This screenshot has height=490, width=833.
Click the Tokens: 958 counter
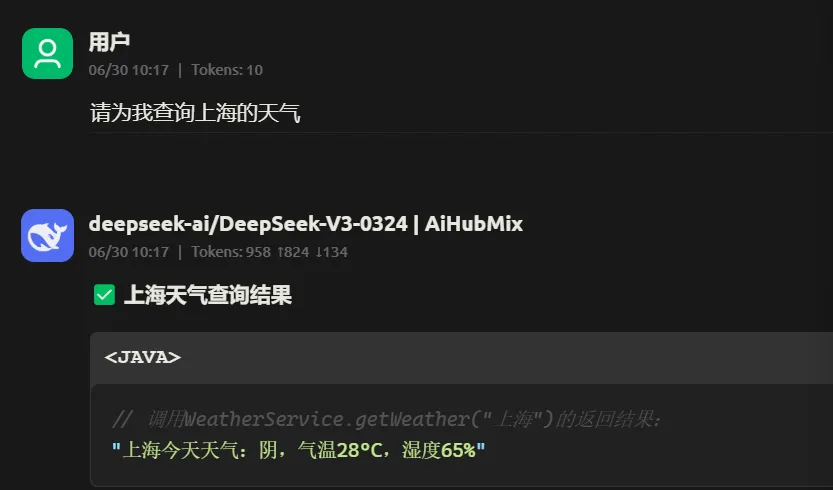(x=231, y=252)
